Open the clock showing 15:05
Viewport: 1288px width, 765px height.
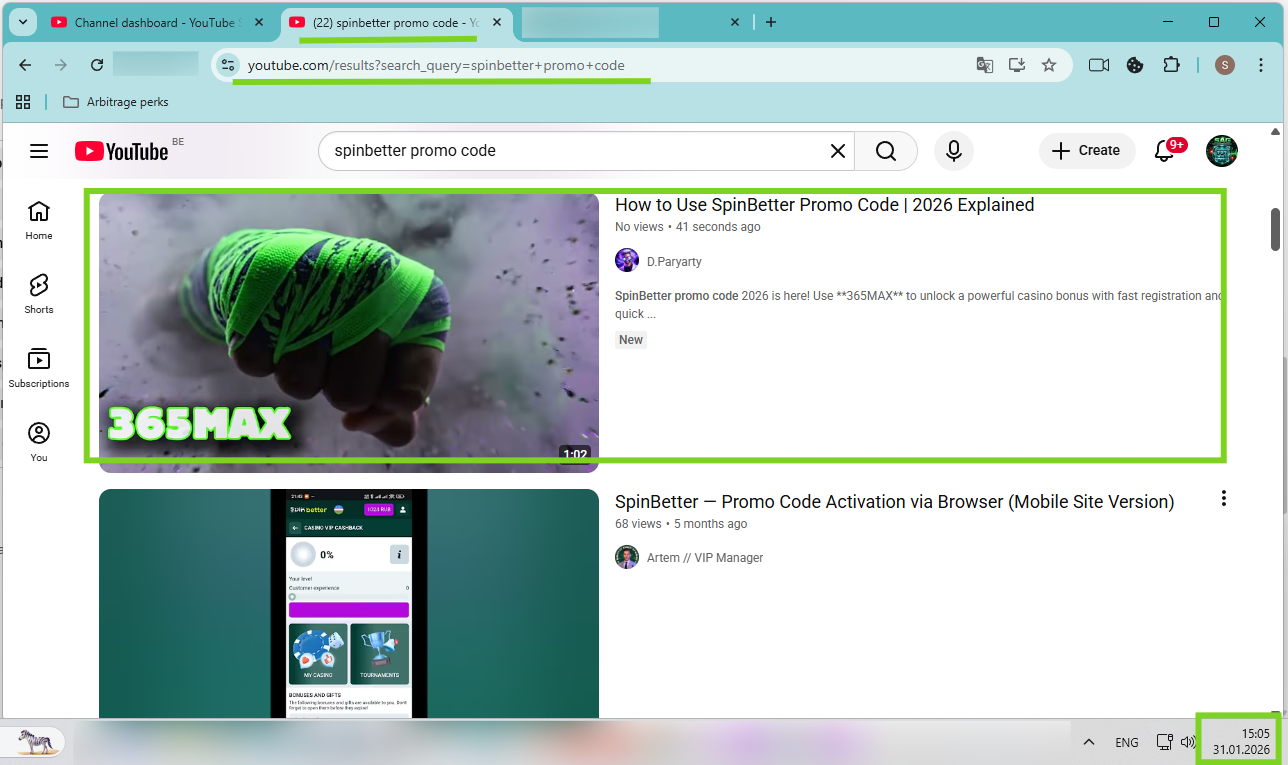pyautogui.click(x=1241, y=741)
